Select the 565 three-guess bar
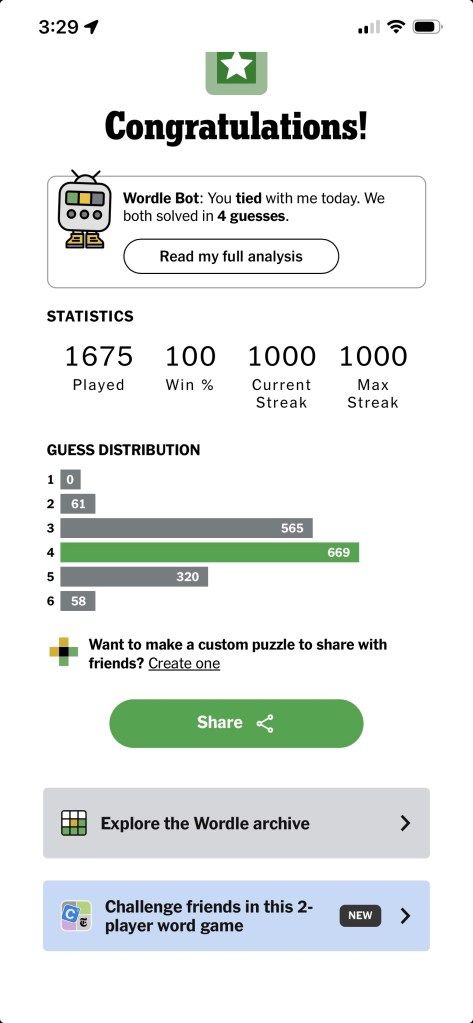Viewport: 473px width, 1023px height. point(187,528)
